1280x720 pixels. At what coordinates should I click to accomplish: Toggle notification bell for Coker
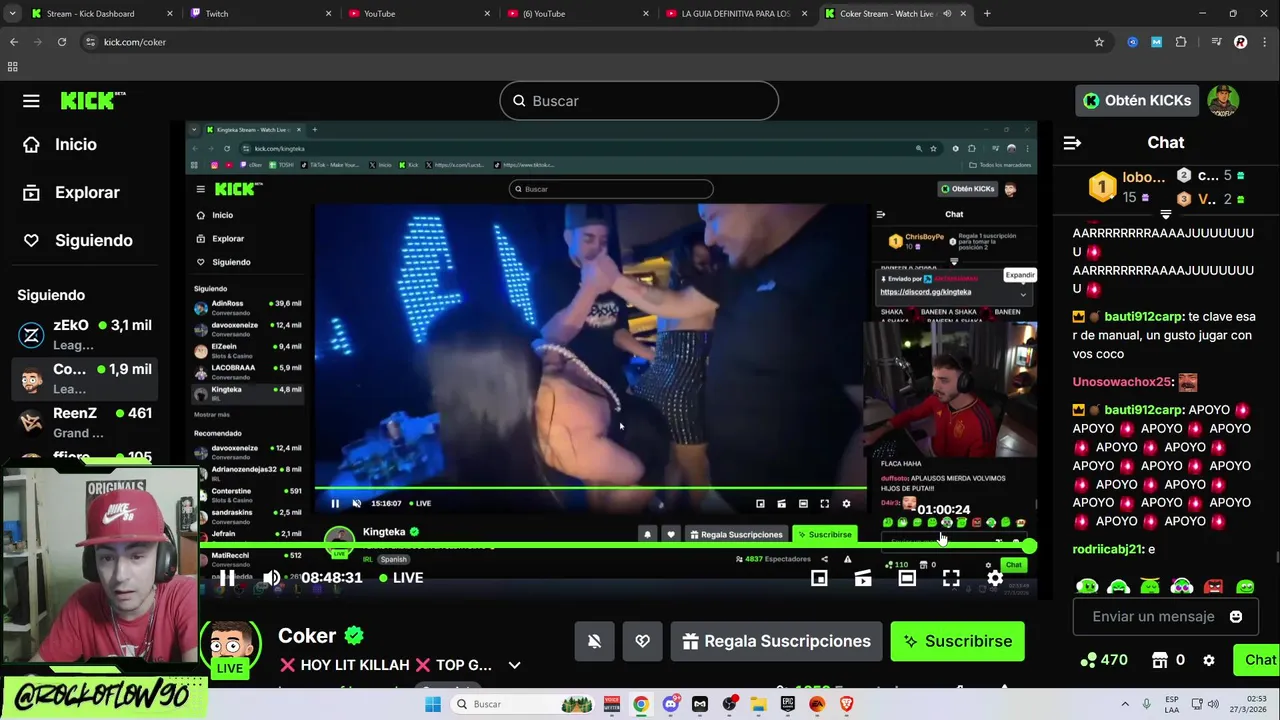point(594,641)
